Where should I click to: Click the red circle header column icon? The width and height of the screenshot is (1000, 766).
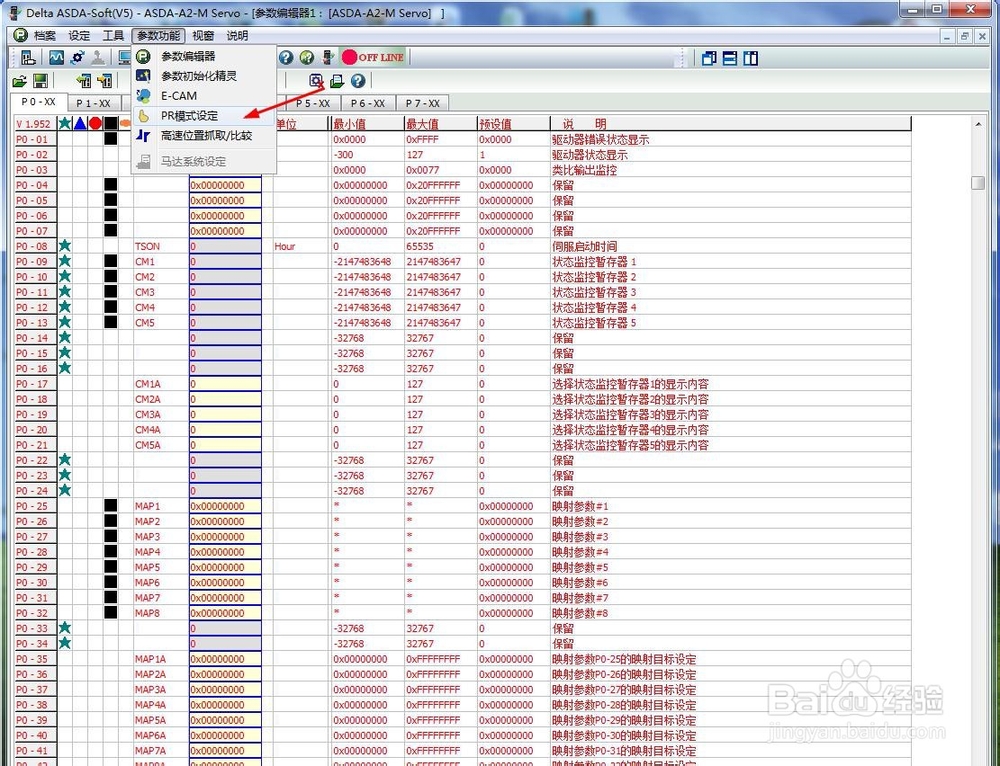(95, 123)
